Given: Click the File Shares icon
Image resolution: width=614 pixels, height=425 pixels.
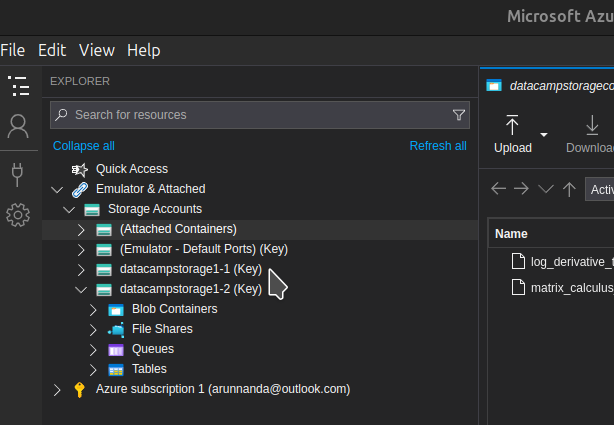Looking at the screenshot, I should pos(116,329).
